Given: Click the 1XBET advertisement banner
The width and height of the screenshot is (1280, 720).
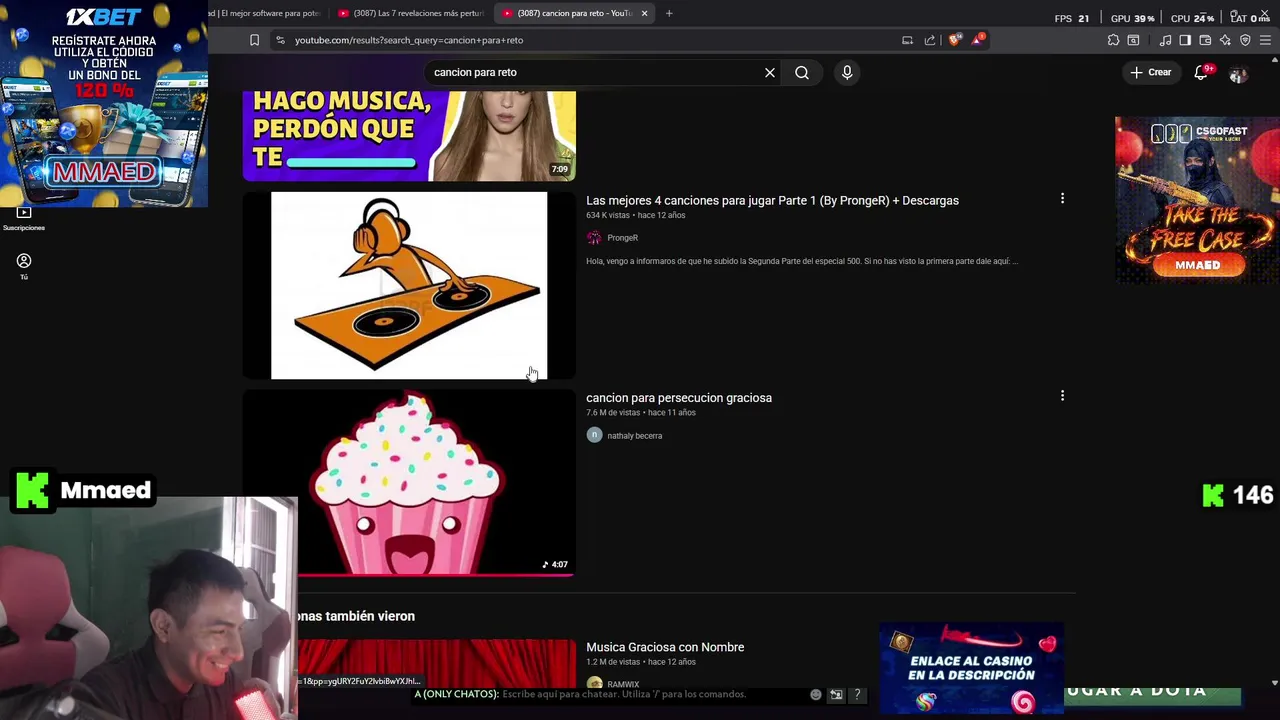Looking at the screenshot, I should 104,103.
